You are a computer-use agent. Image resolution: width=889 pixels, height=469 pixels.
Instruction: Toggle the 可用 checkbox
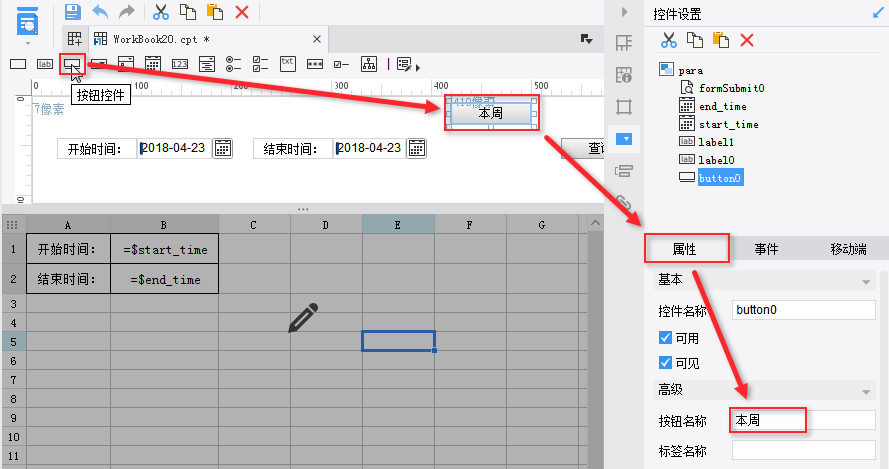[665, 337]
